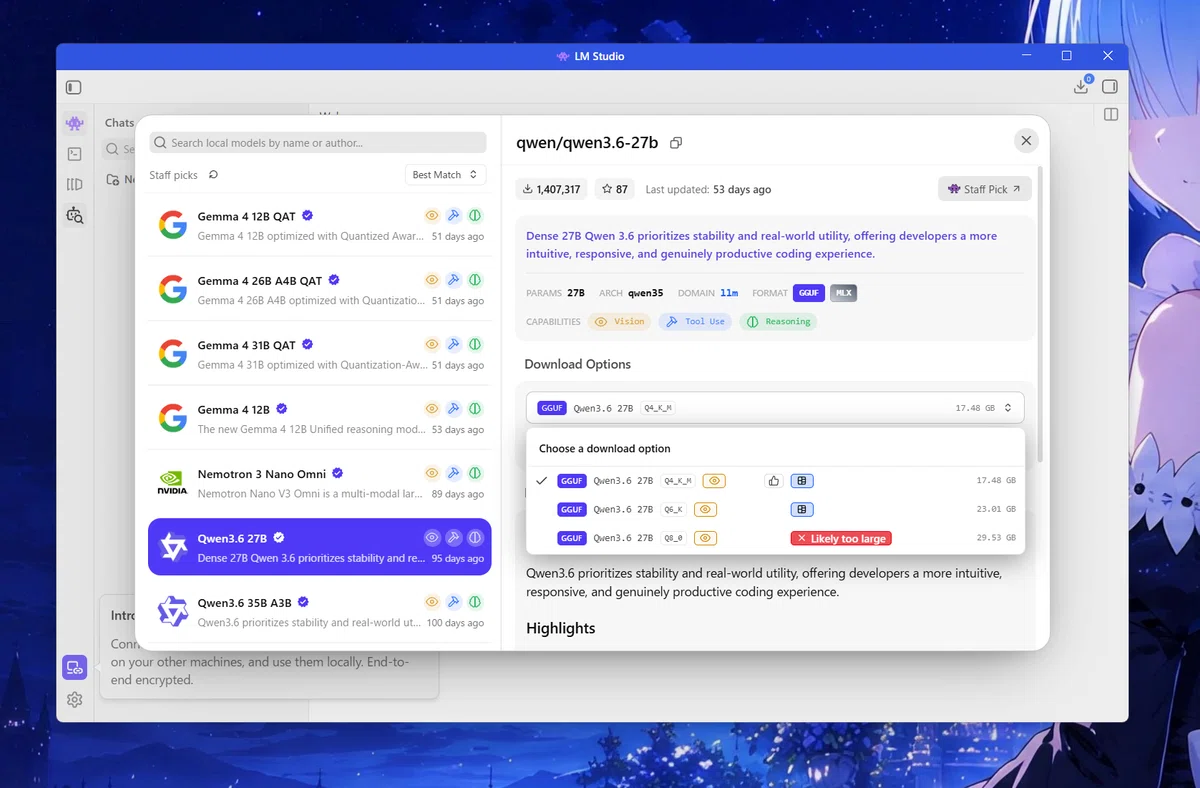Choose the Q4_K_M 17.48 GB download option
Image resolution: width=1200 pixels, height=788 pixels.
point(775,481)
